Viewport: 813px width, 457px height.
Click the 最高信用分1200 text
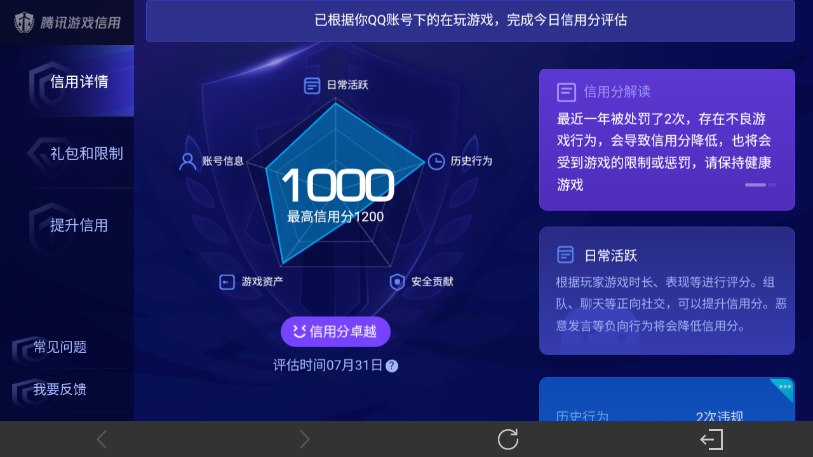point(335,217)
